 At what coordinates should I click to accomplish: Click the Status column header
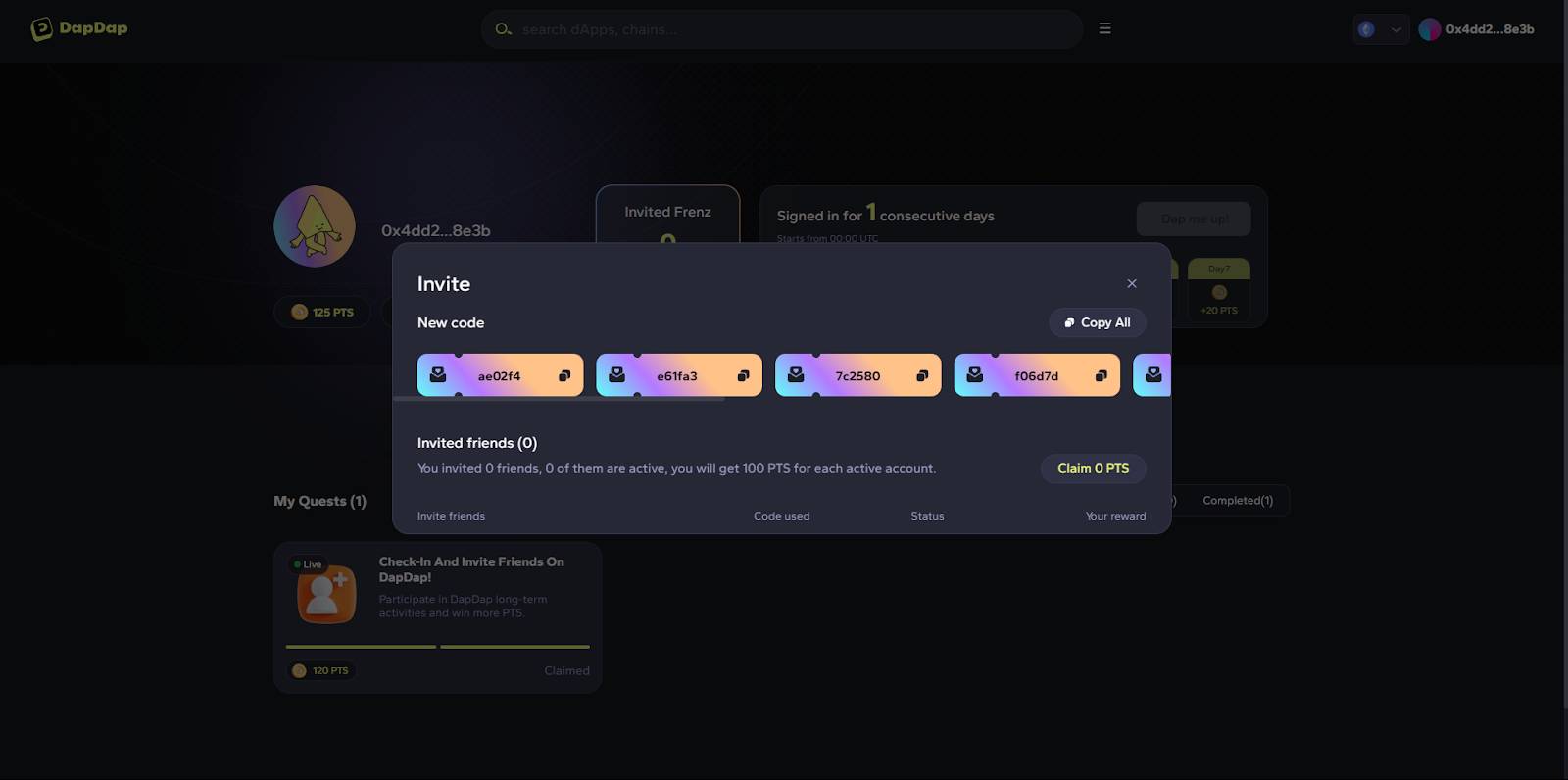click(x=927, y=516)
